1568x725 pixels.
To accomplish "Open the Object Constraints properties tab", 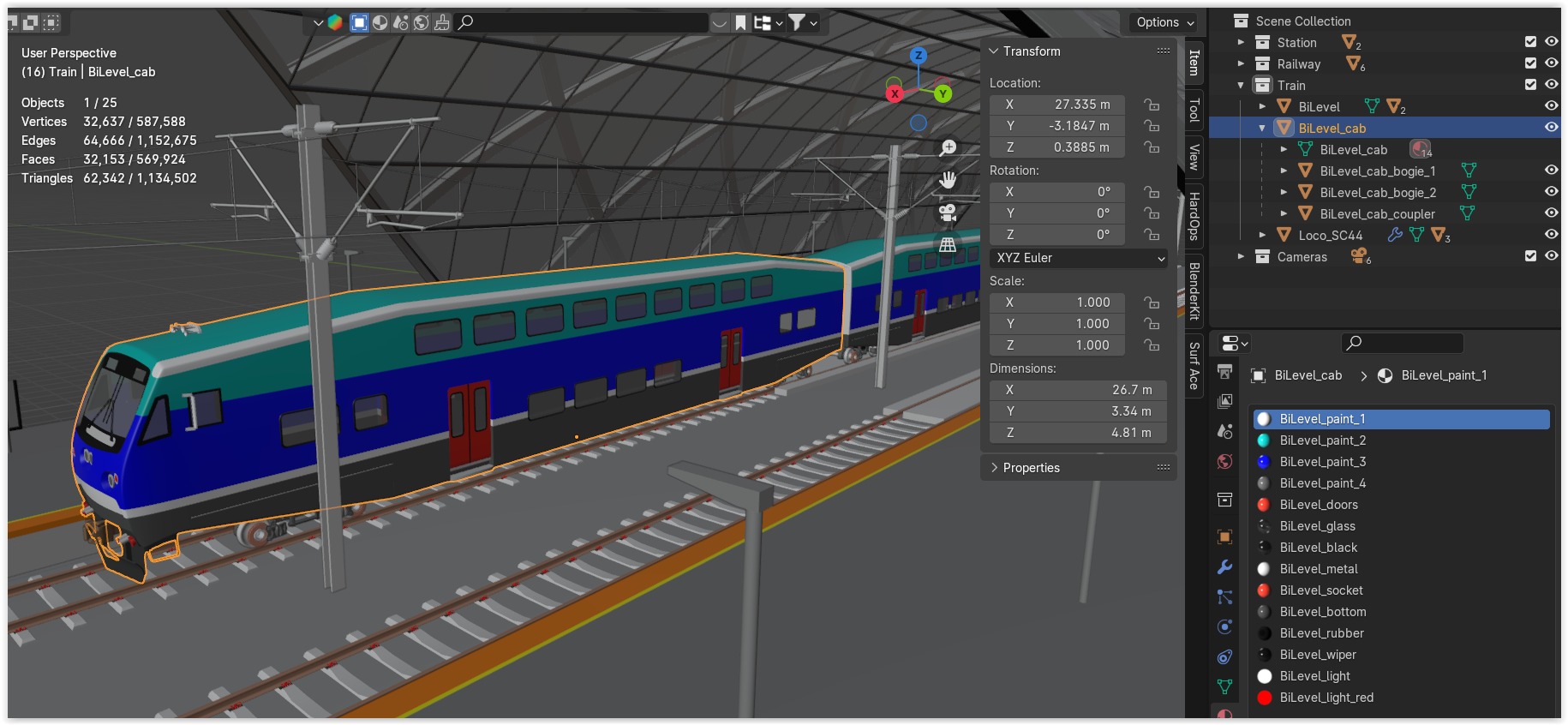I will pyautogui.click(x=1224, y=657).
